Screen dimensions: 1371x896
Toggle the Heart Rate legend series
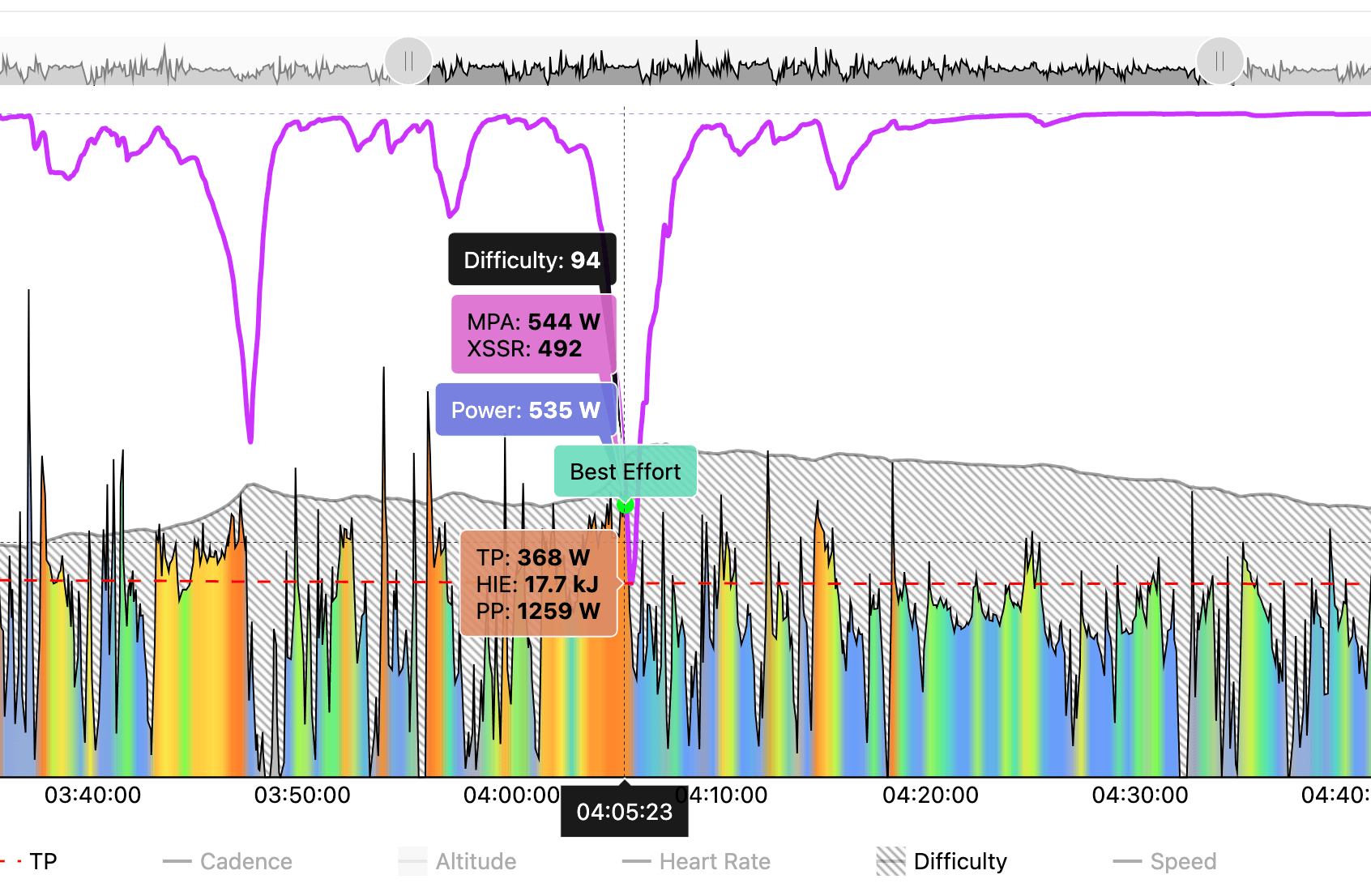coord(696,861)
